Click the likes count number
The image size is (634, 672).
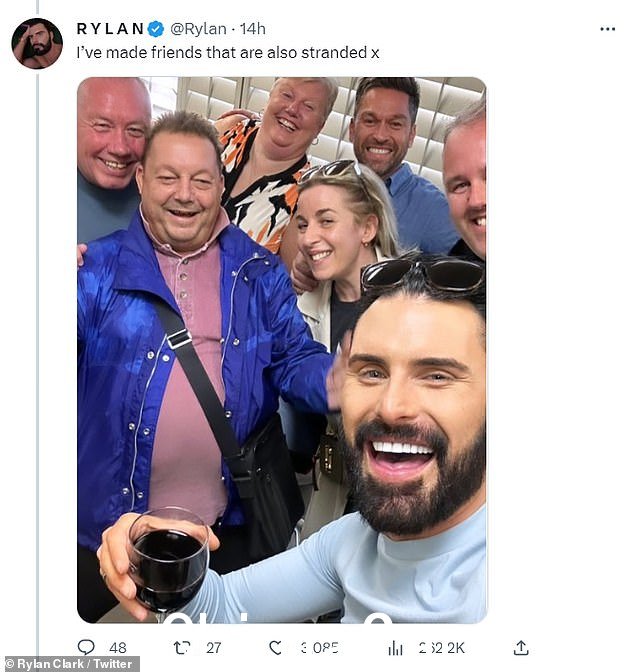pyautogui.click(x=319, y=648)
